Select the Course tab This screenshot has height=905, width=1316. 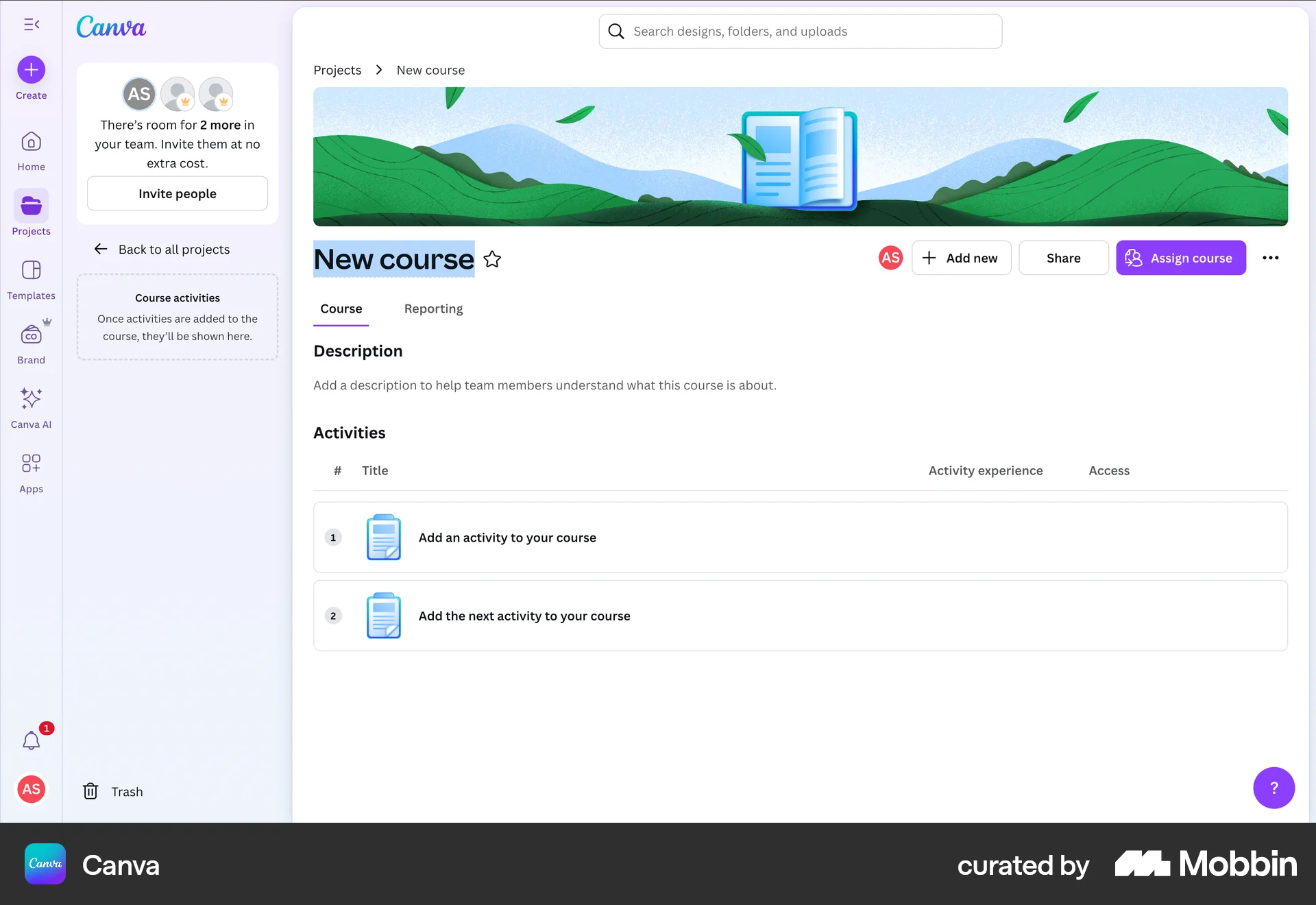pyautogui.click(x=341, y=309)
